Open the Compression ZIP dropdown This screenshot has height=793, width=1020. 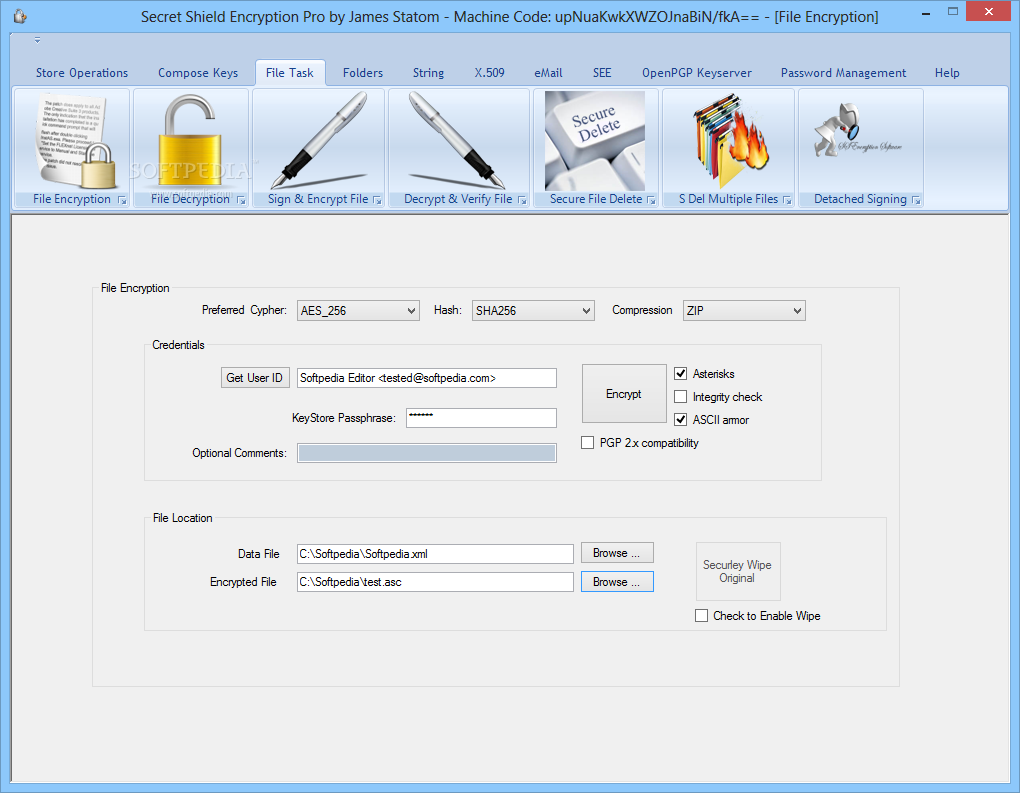pos(744,311)
